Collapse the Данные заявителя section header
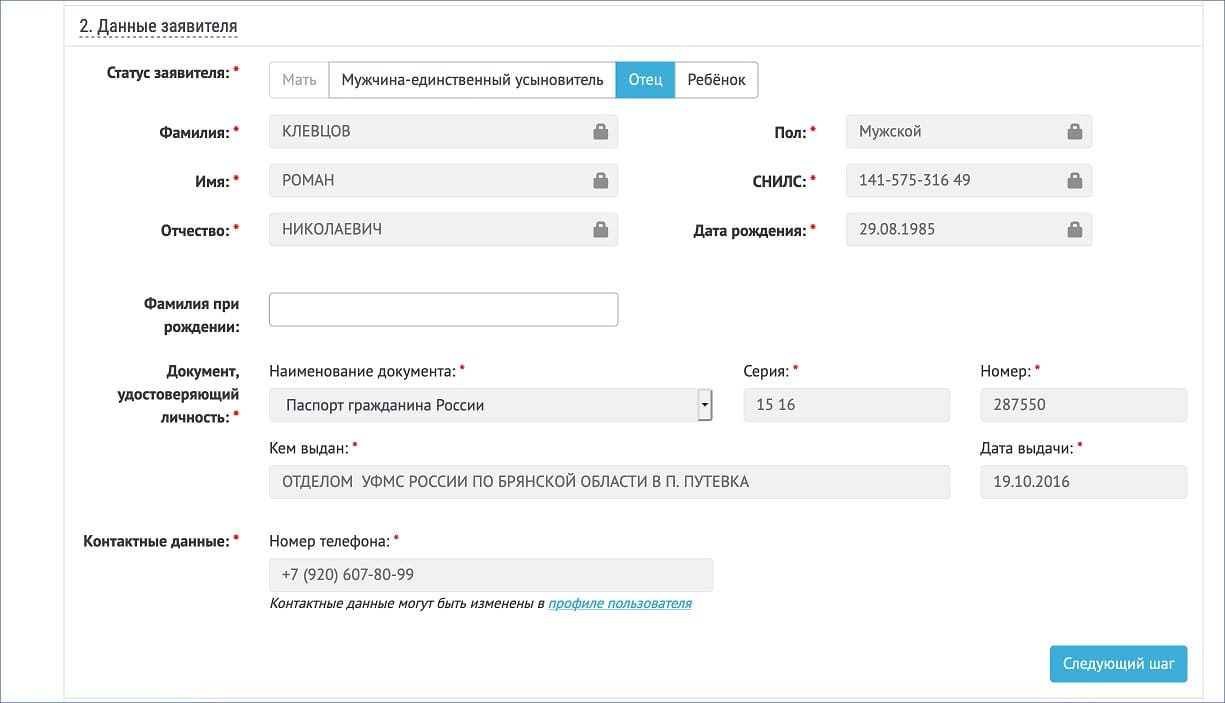 (158, 26)
